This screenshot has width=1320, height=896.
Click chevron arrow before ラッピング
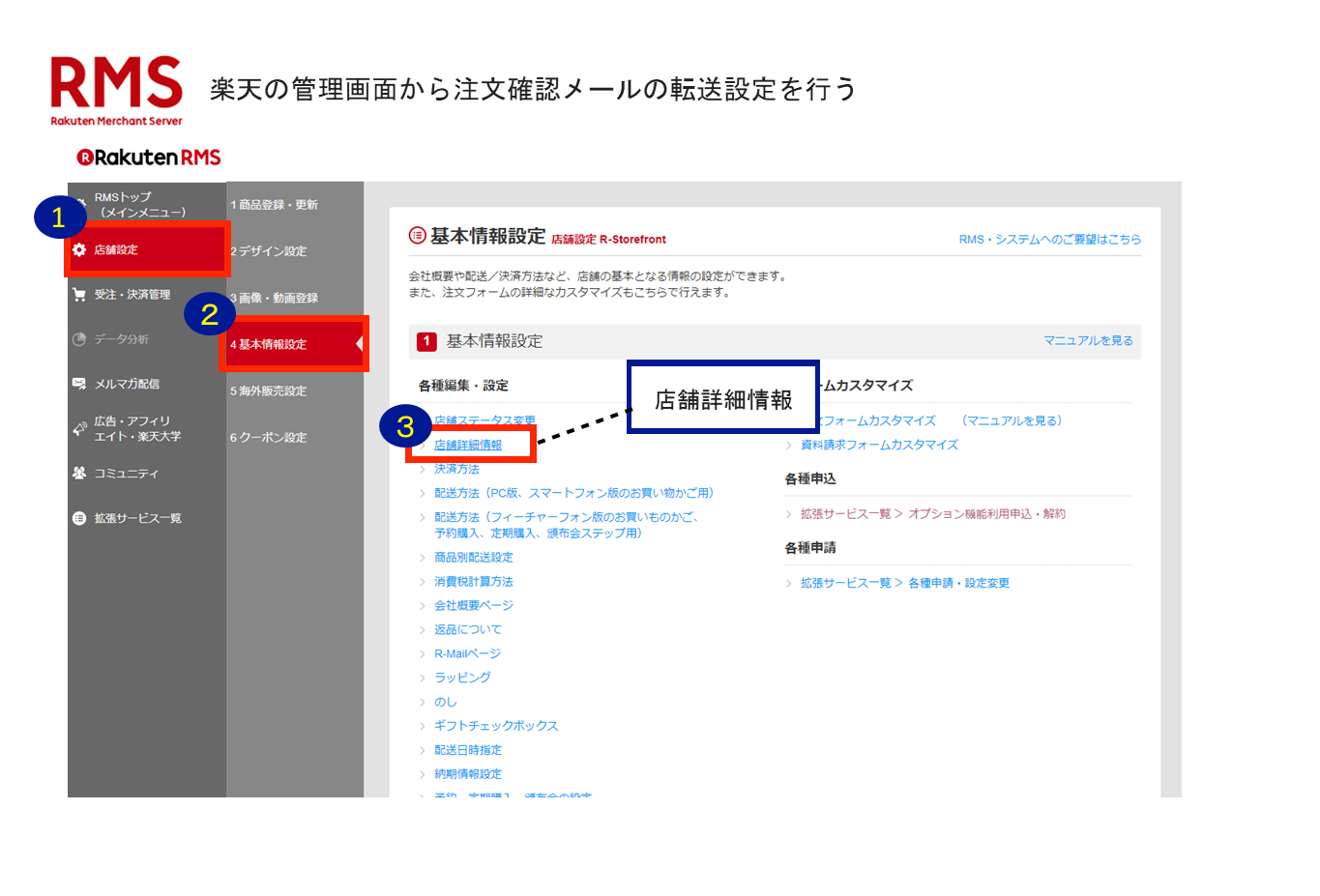point(423,678)
